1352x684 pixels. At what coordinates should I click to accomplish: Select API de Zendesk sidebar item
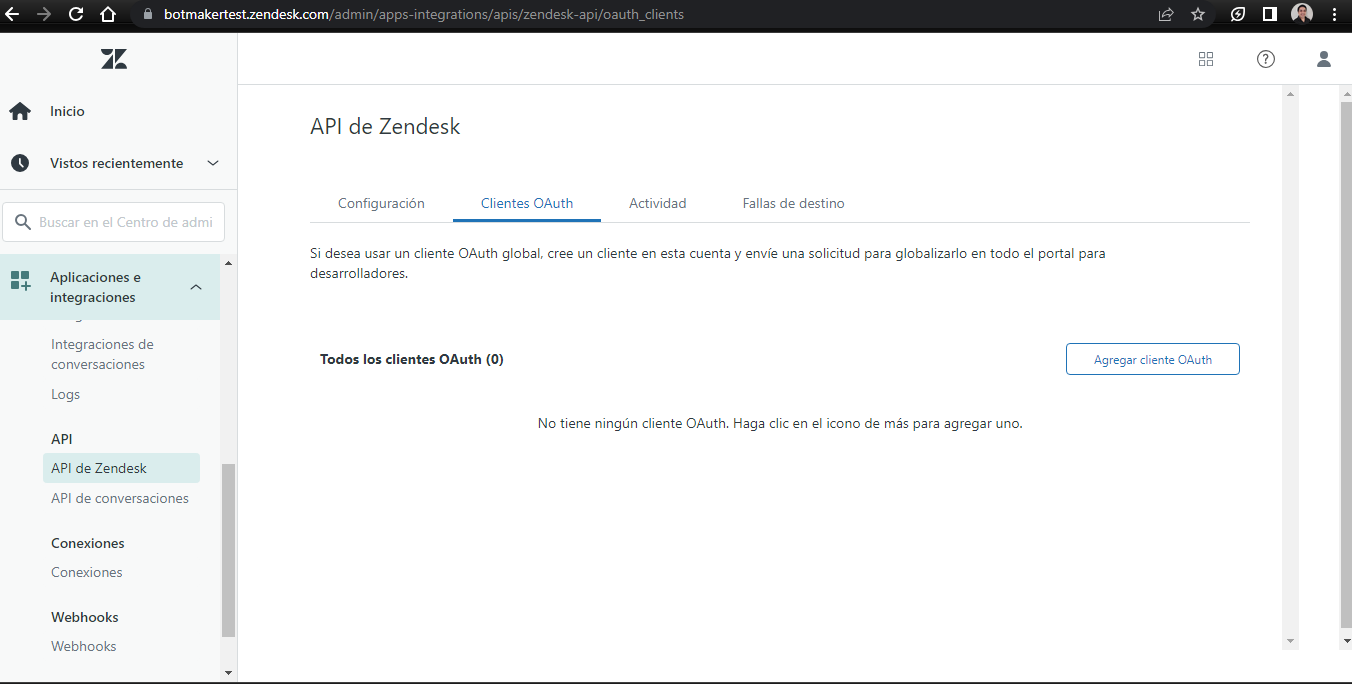[x=121, y=468]
